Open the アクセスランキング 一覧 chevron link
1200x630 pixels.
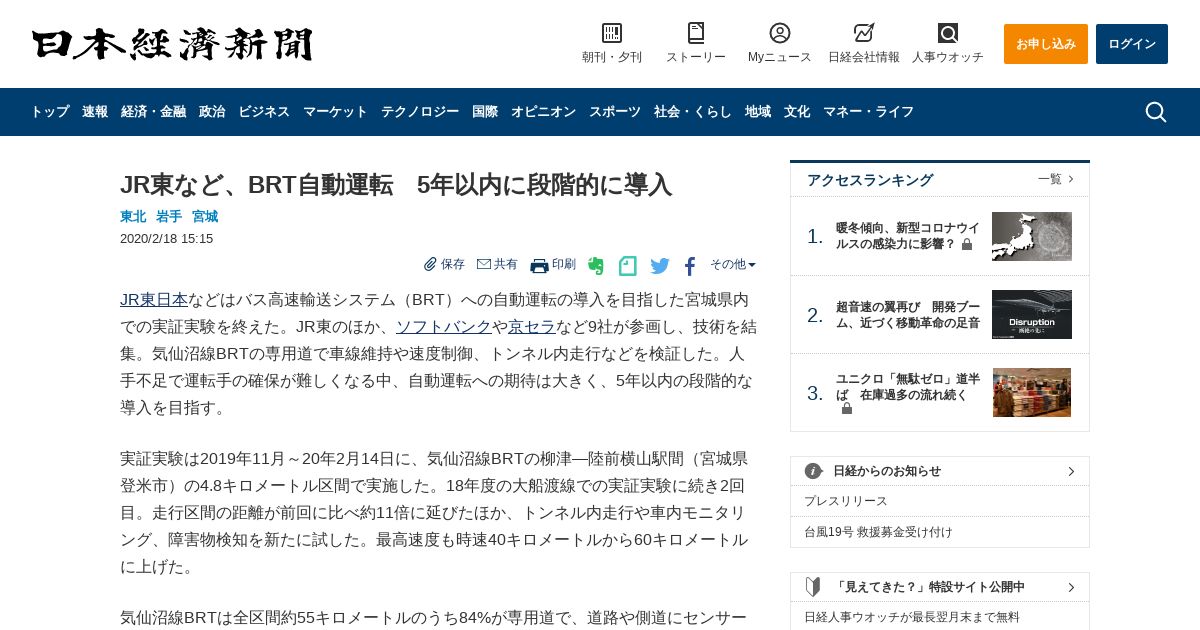[x=1056, y=179]
